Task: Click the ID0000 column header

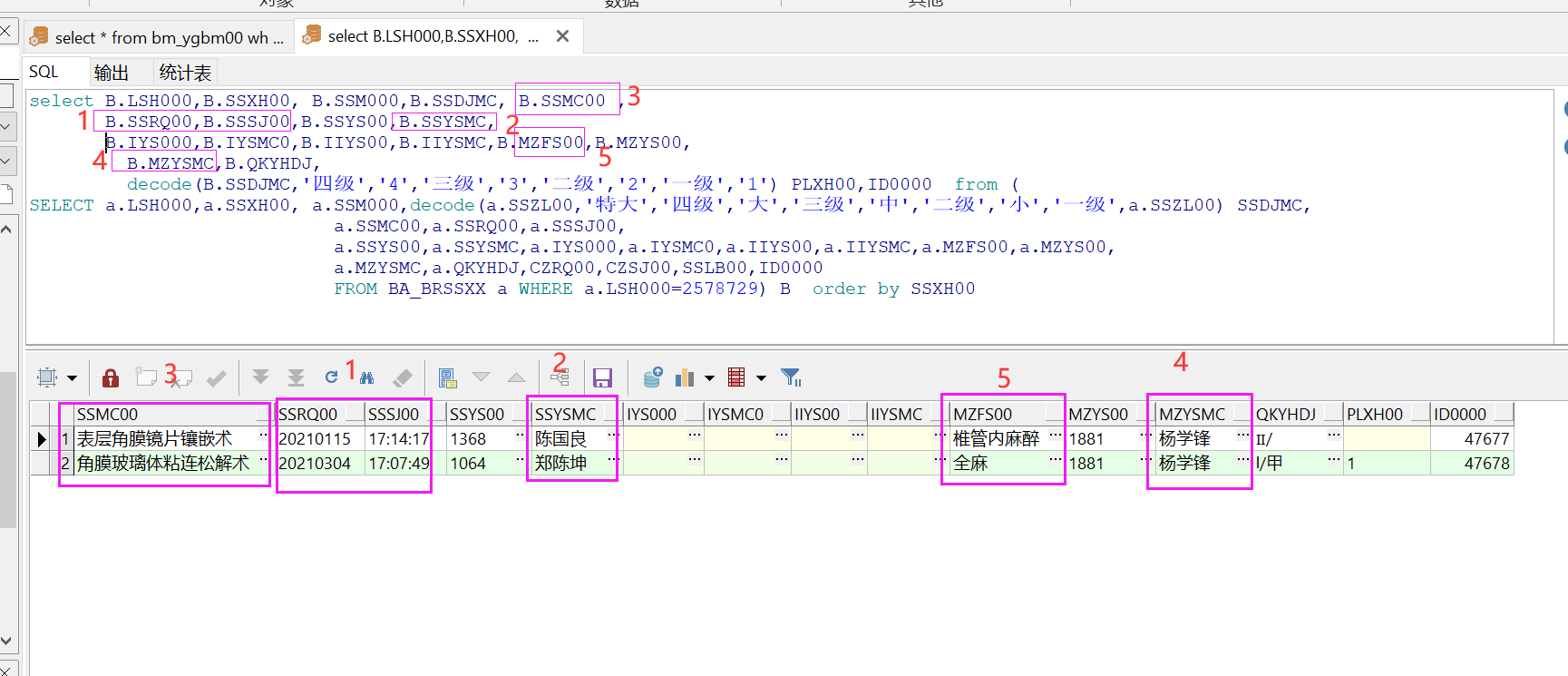Action: (1460, 415)
